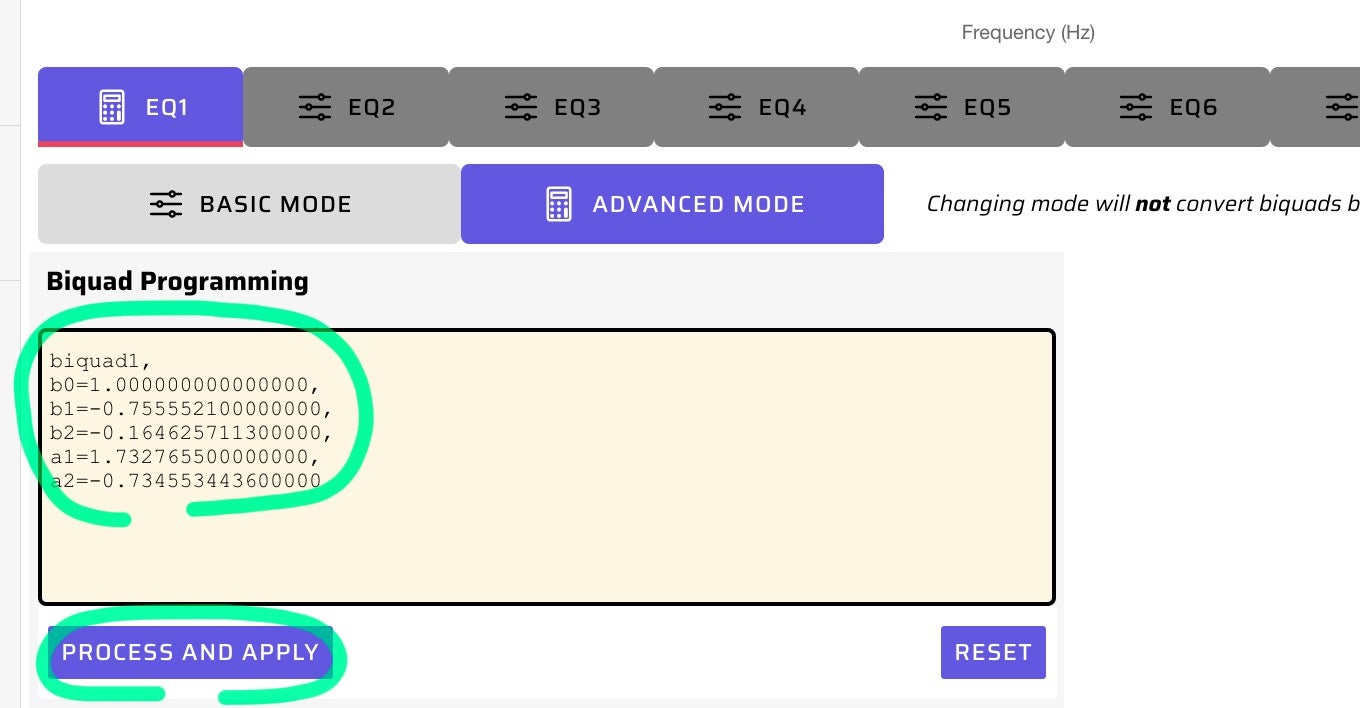This screenshot has height=708, width=1360.
Task: Click the sliders icon in the Basic Mode button
Action: point(166,204)
